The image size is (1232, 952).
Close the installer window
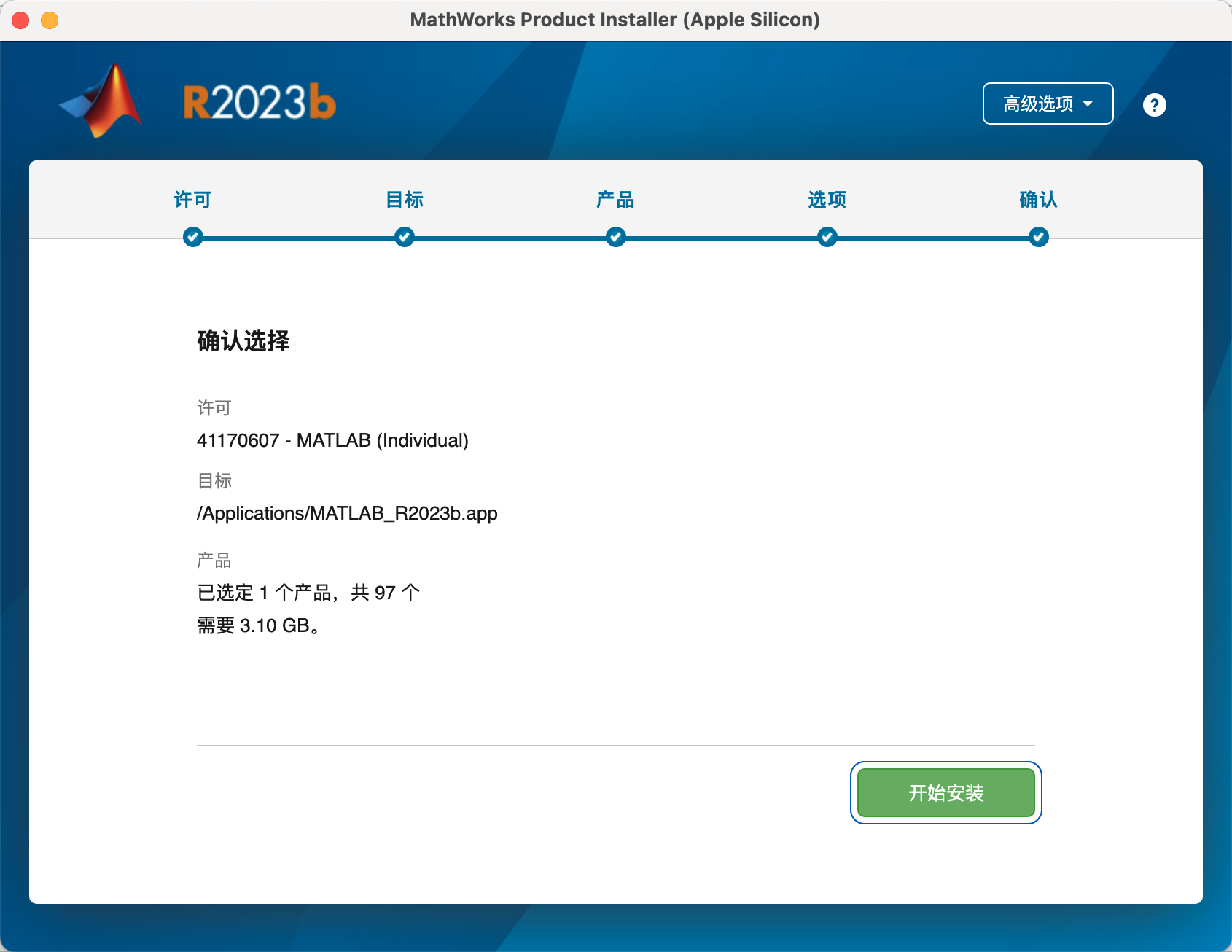(20, 20)
